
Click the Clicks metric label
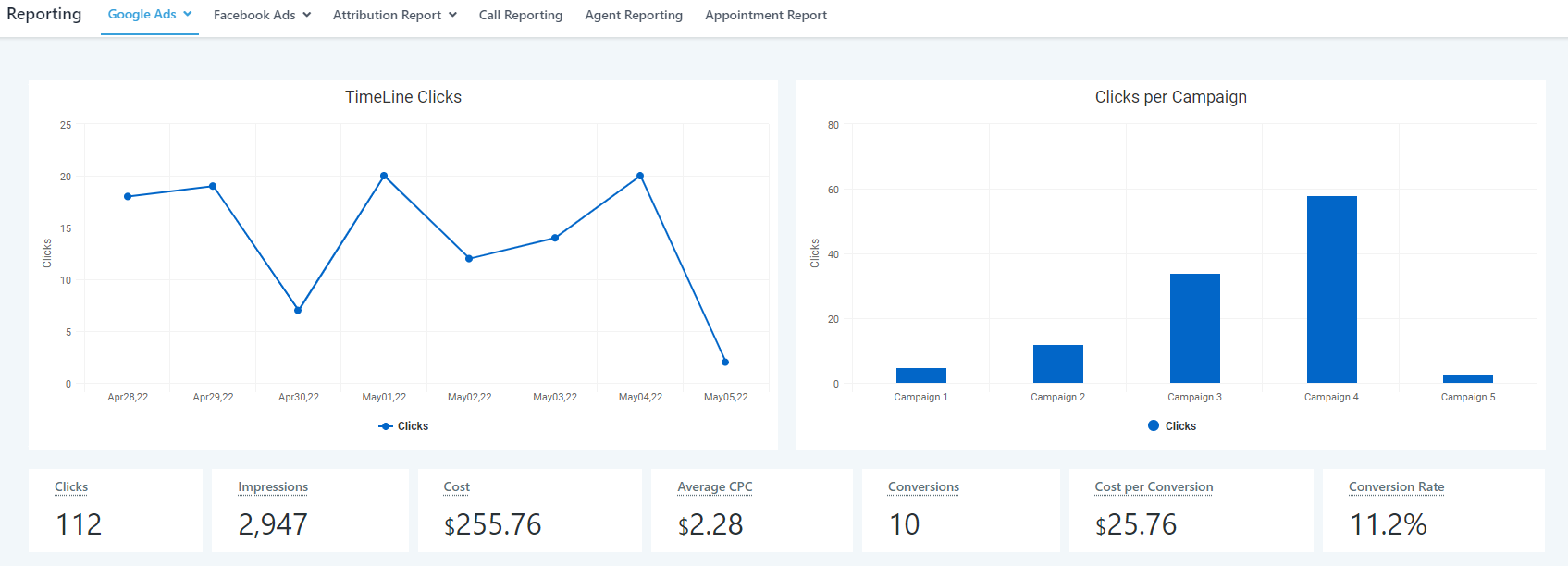pyautogui.click(x=71, y=487)
